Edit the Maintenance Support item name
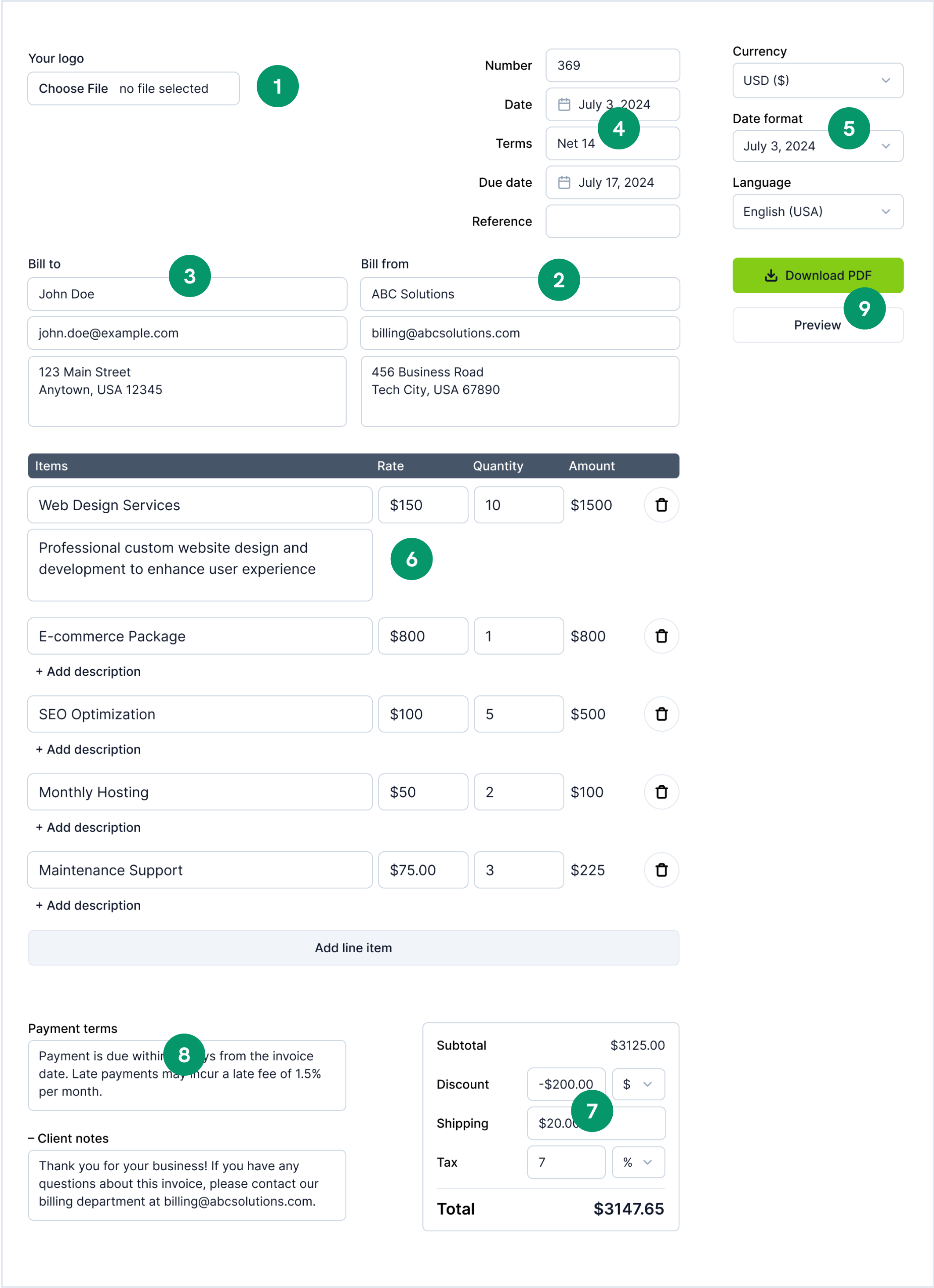The image size is (934, 1288). (x=200, y=870)
